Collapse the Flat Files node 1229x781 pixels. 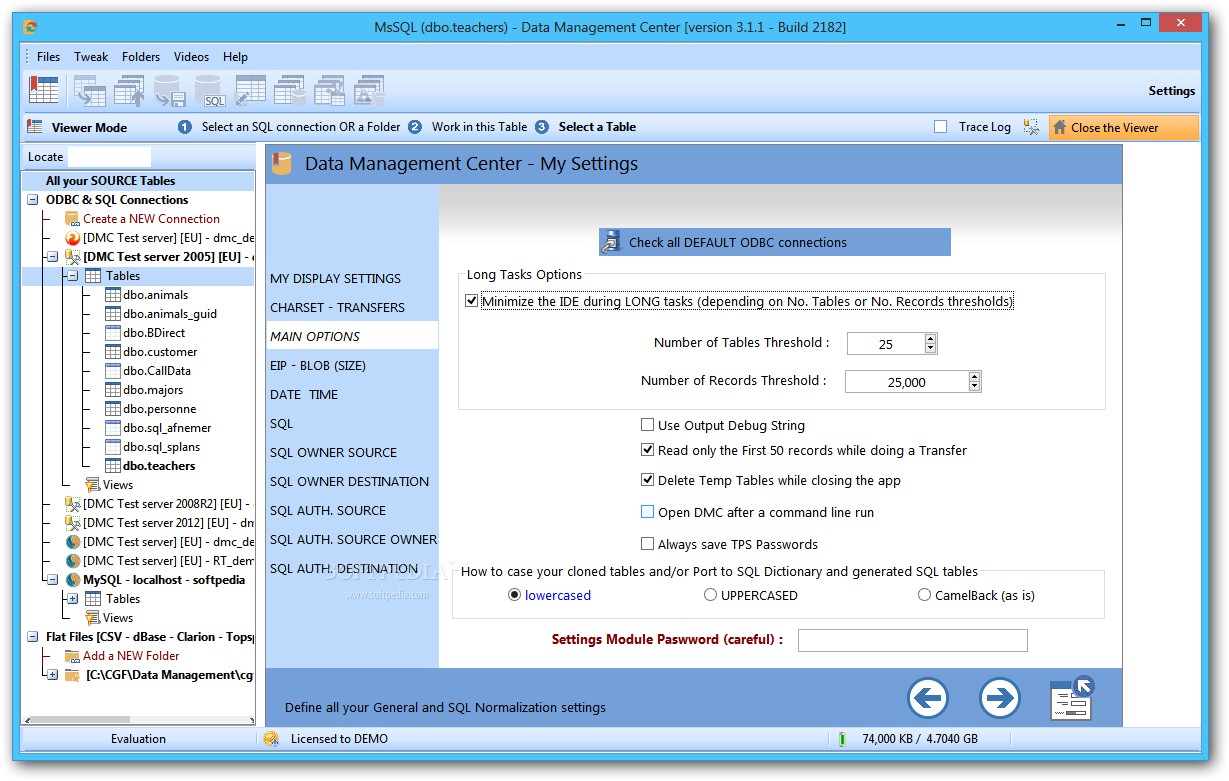(x=32, y=637)
